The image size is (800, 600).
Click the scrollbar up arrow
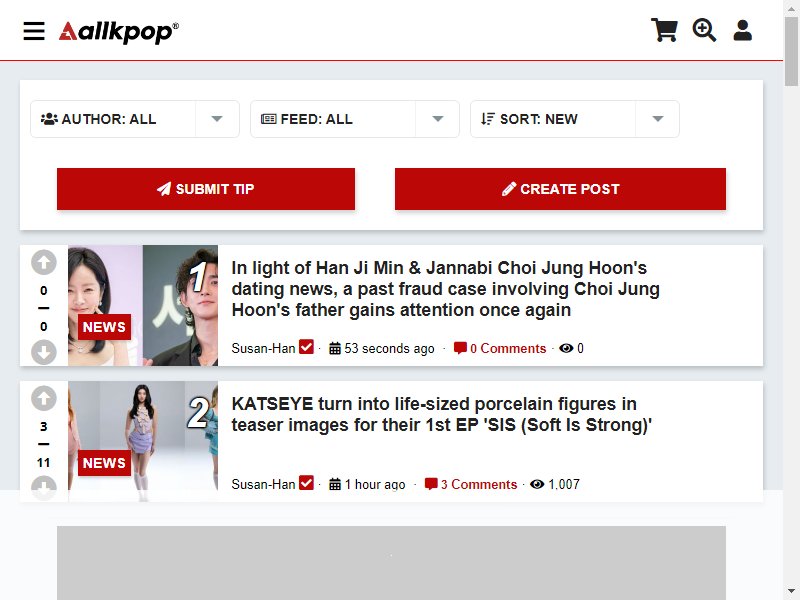[791, 8]
